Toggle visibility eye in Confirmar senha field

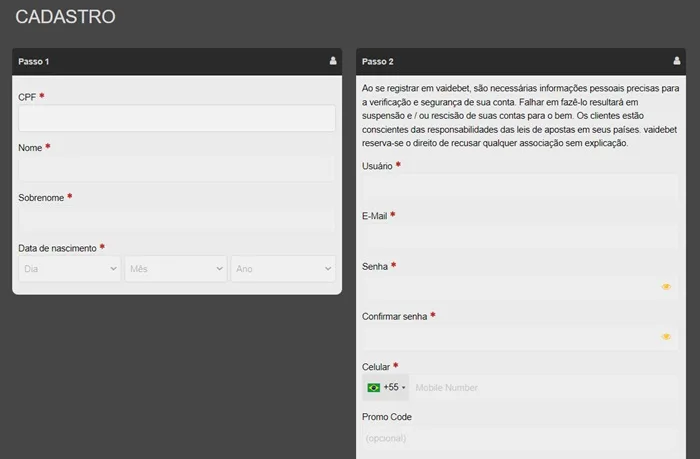pyautogui.click(x=666, y=337)
